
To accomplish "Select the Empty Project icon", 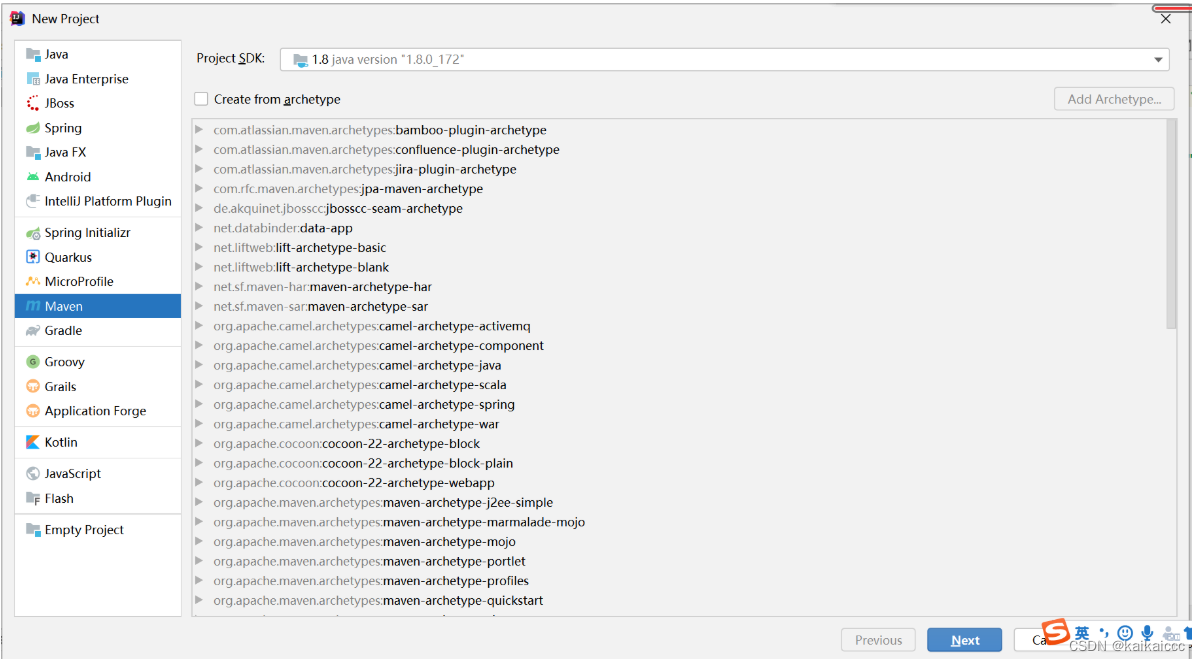I will (x=34, y=530).
